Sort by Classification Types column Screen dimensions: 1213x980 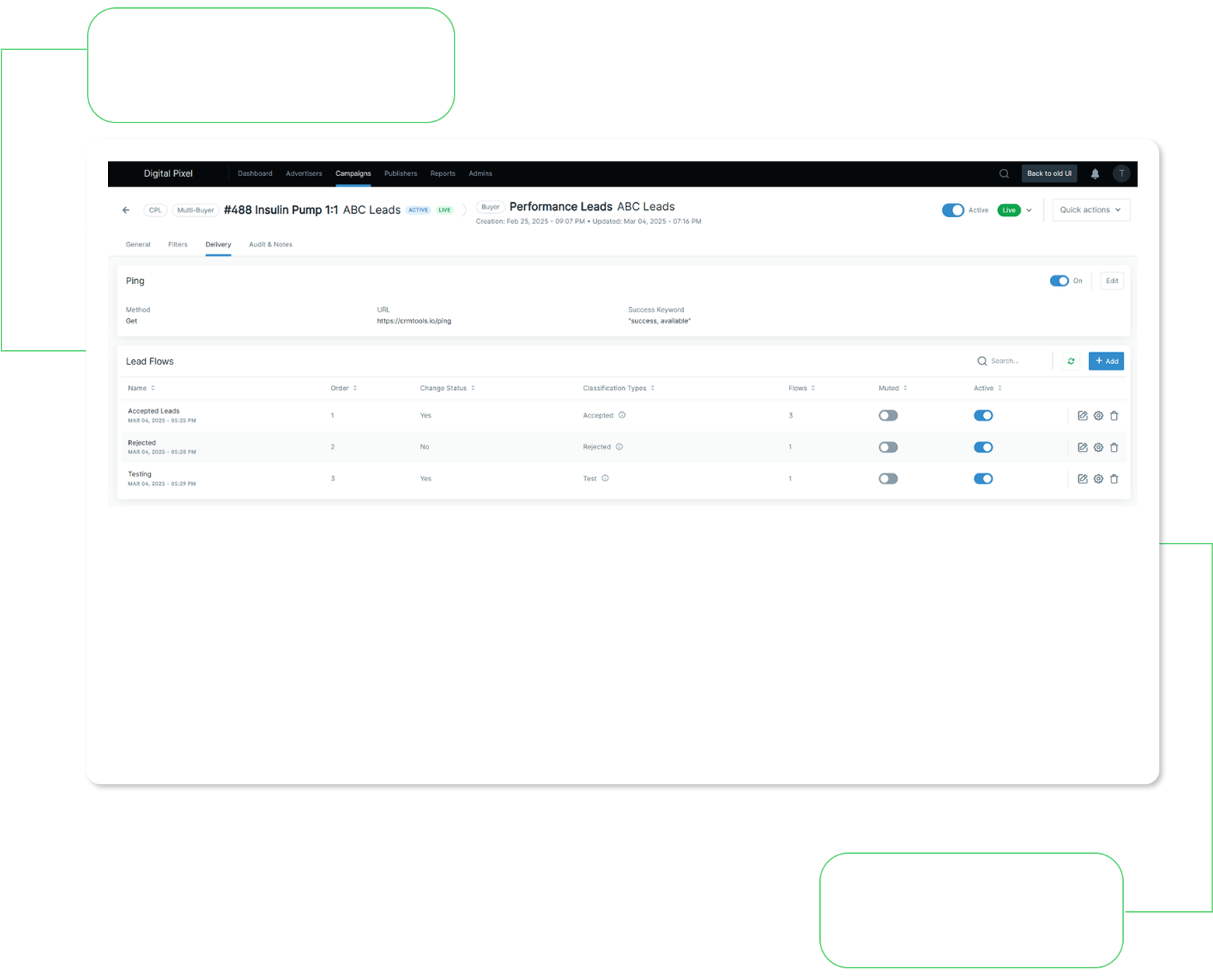point(618,389)
